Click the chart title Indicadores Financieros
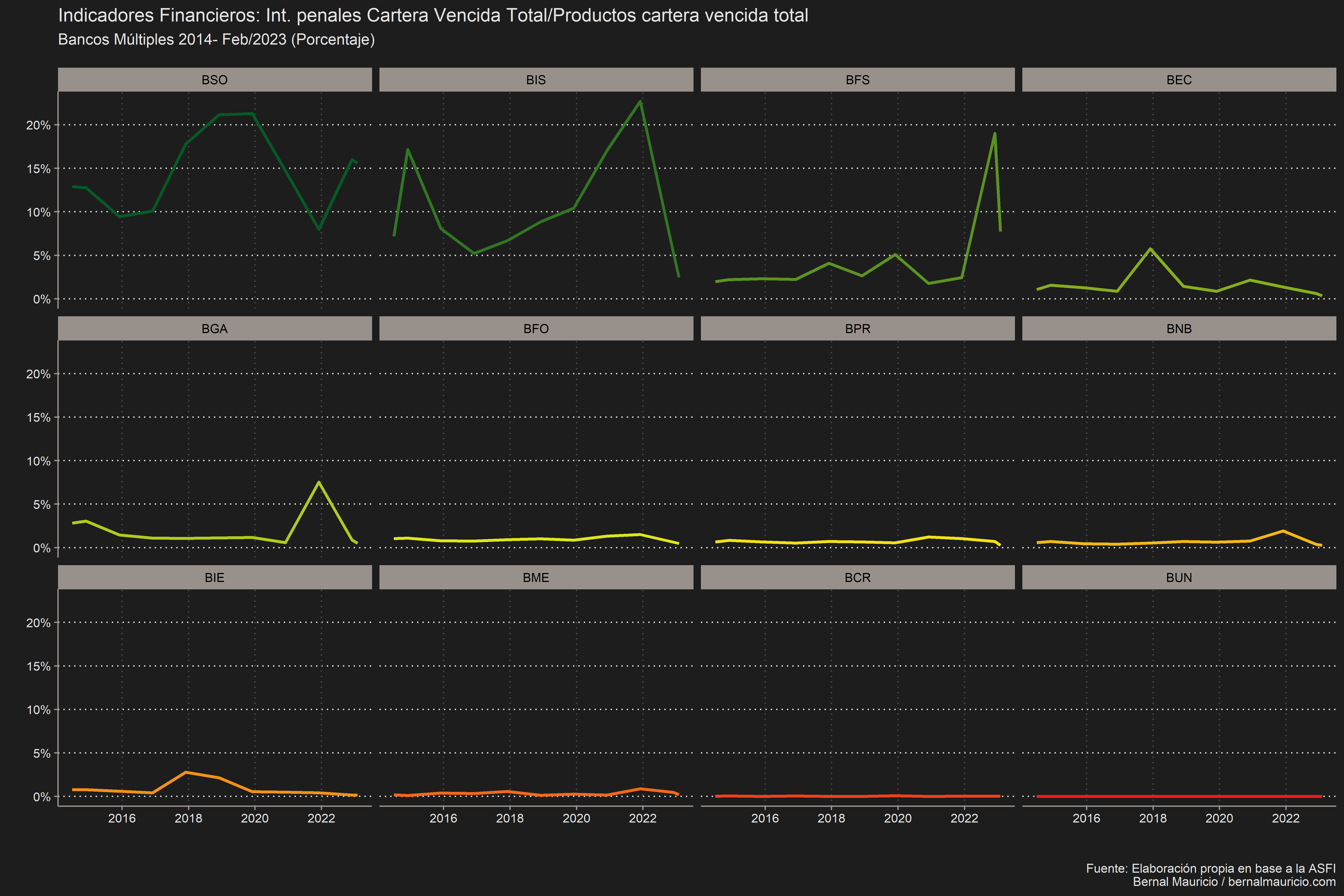Image resolution: width=1344 pixels, height=896 pixels. click(x=433, y=15)
